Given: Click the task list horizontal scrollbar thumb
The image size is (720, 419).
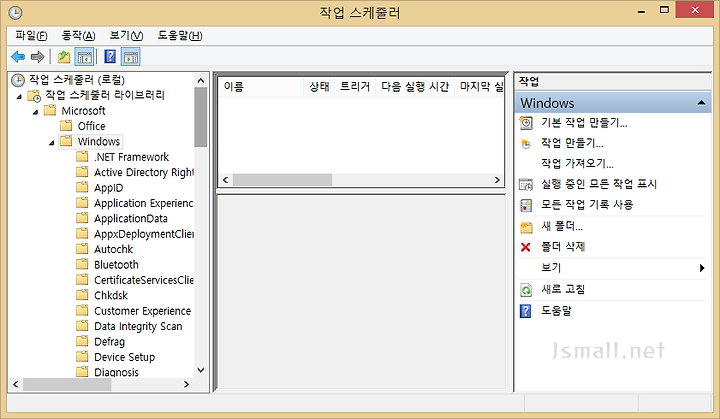Looking at the screenshot, I should (282, 180).
